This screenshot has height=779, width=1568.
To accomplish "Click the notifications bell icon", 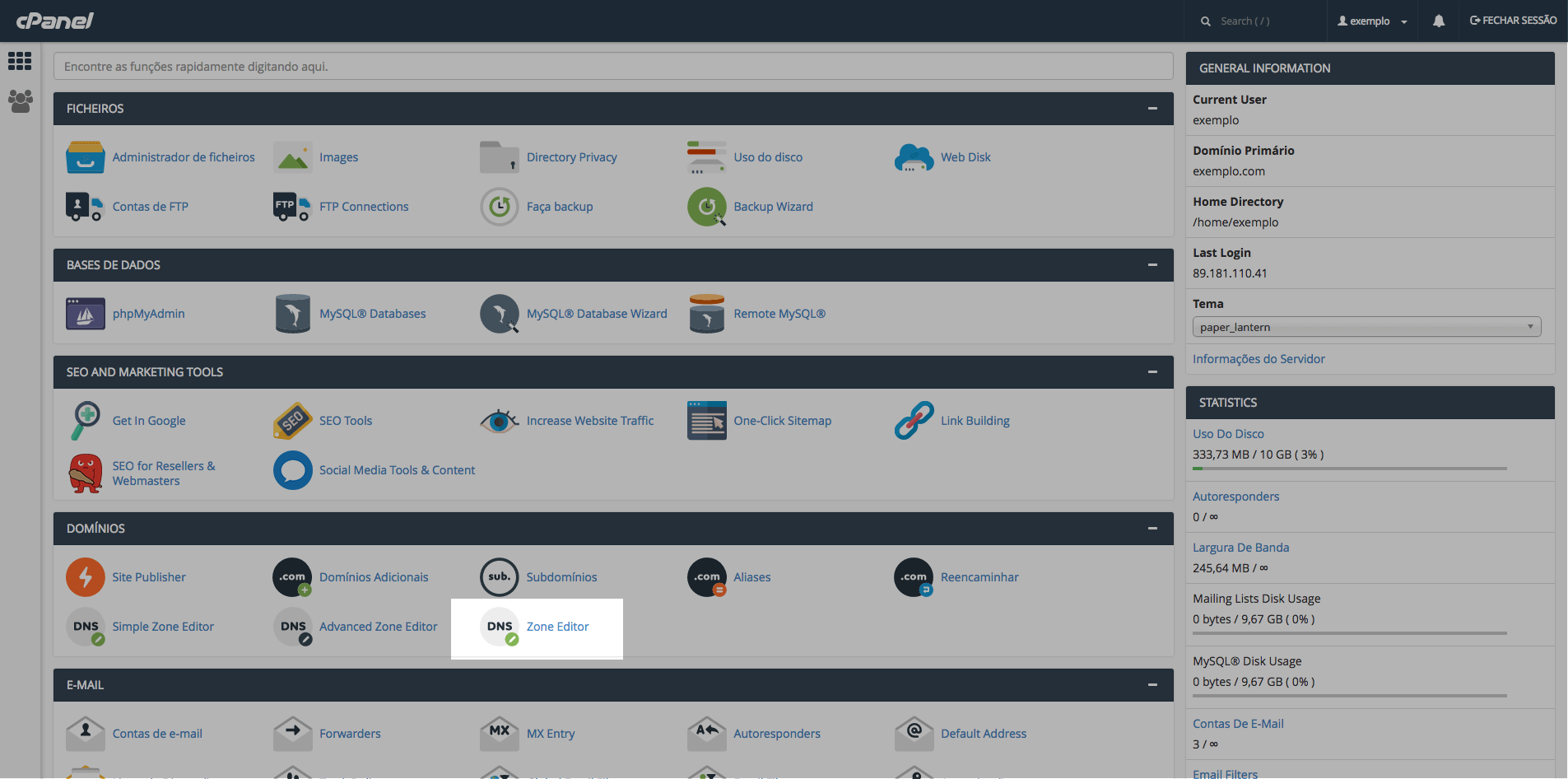I will (x=1438, y=21).
